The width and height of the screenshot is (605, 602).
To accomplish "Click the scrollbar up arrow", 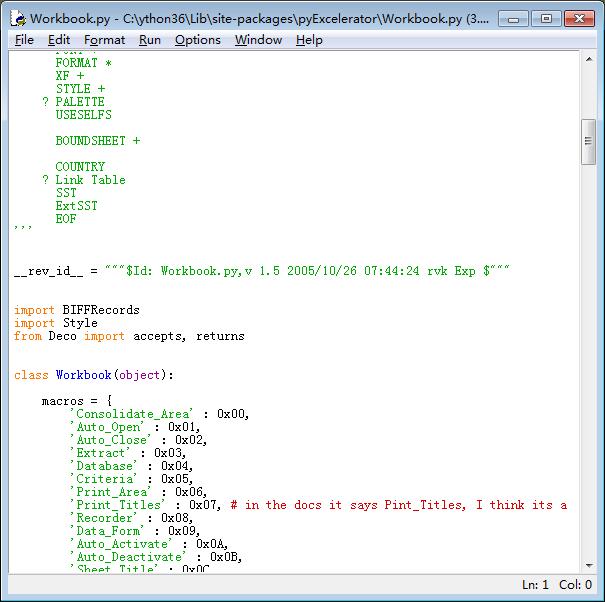I will (x=589, y=58).
